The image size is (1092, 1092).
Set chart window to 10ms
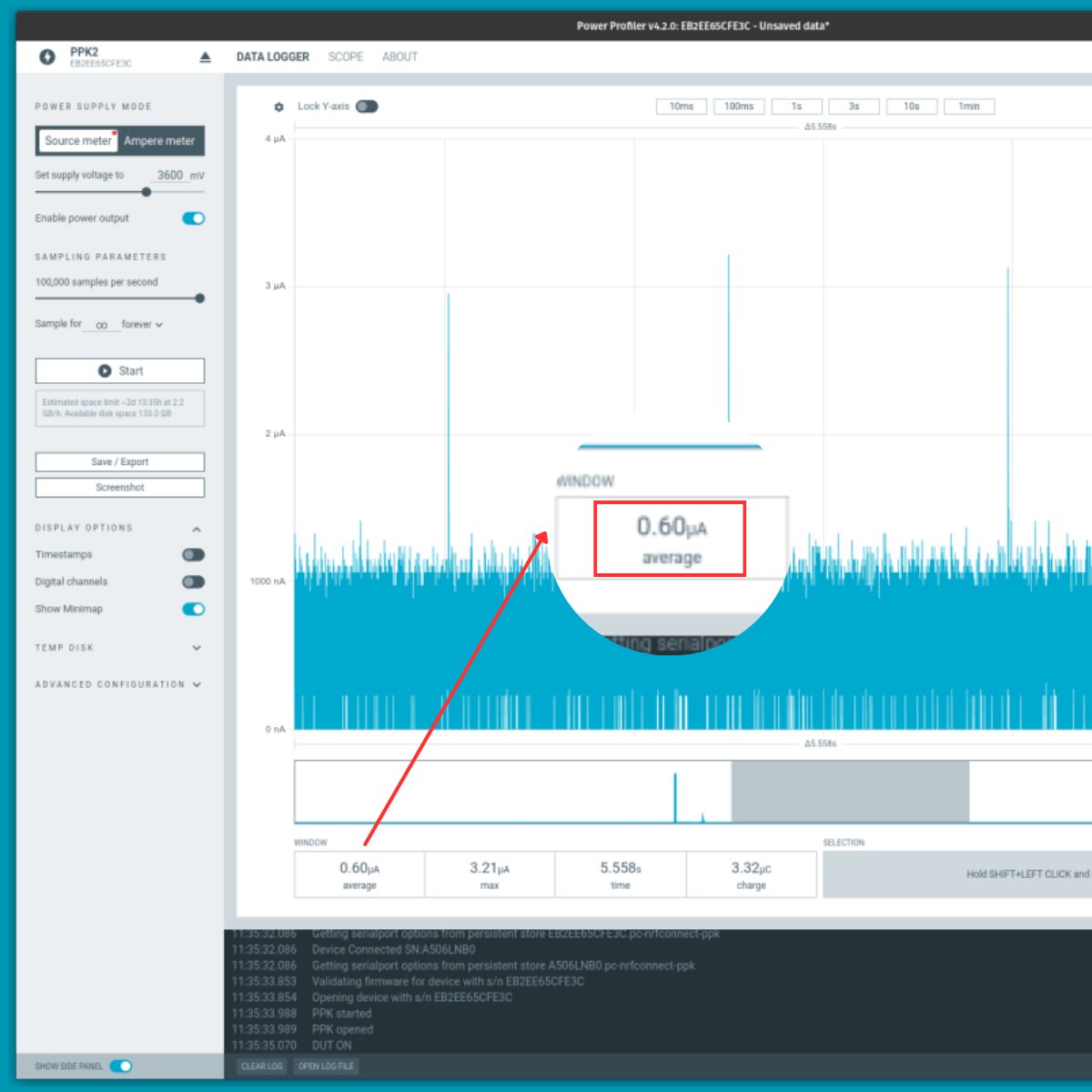pos(682,106)
